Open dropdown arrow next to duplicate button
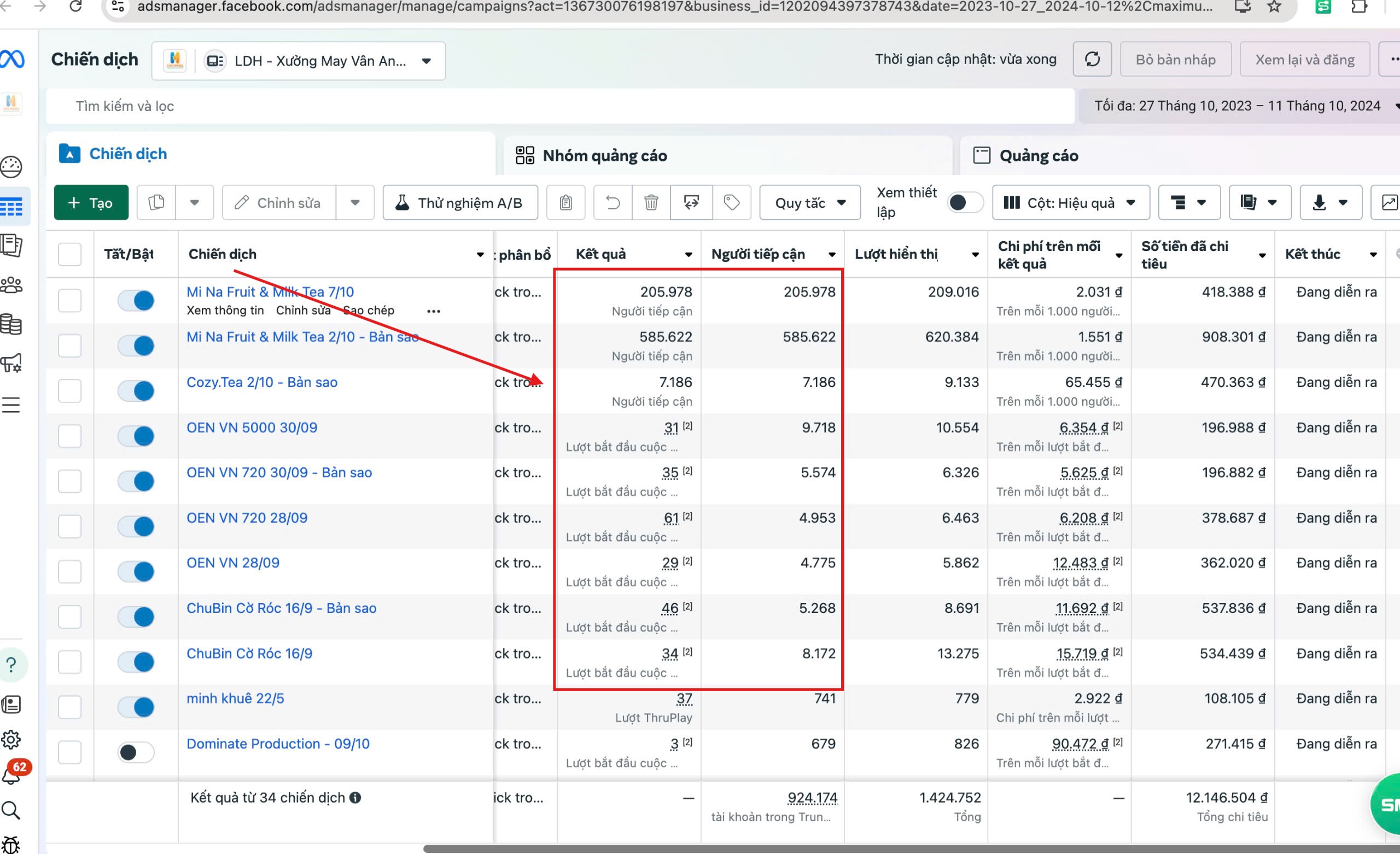Viewport: 1400px width, 854px height. tap(194, 202)
